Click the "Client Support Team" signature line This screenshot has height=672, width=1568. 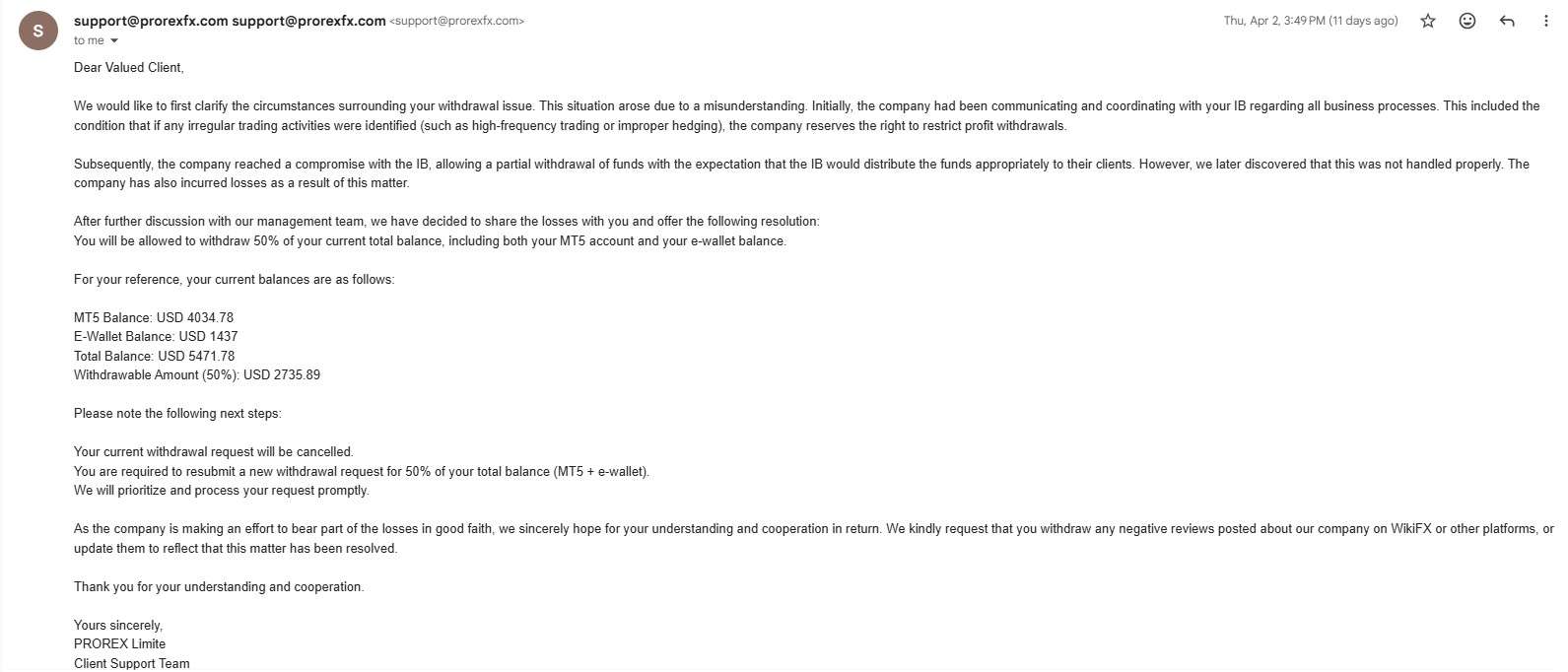pos(131,663)
